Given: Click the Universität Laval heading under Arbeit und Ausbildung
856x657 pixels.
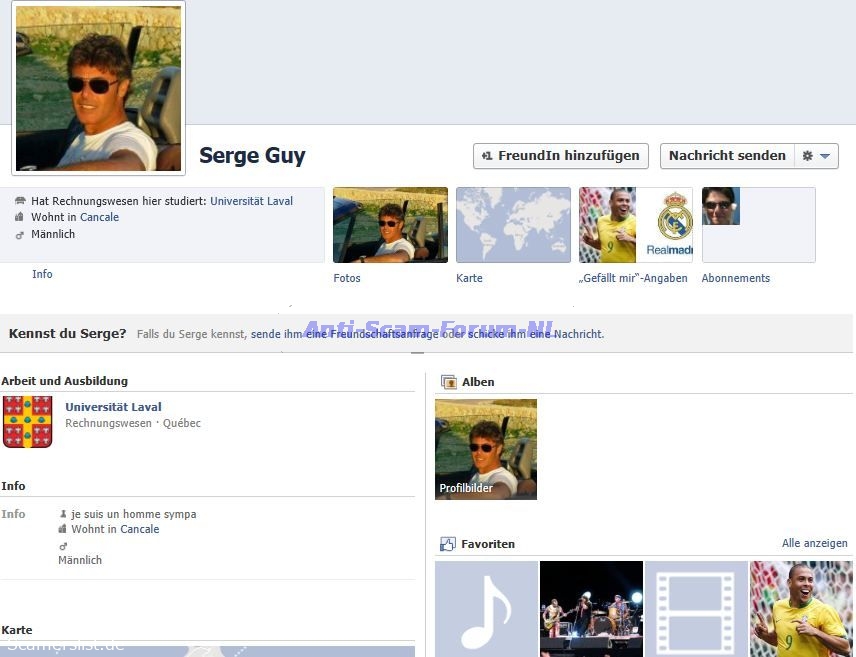Looking at the screenshot, I should (113, 407).
